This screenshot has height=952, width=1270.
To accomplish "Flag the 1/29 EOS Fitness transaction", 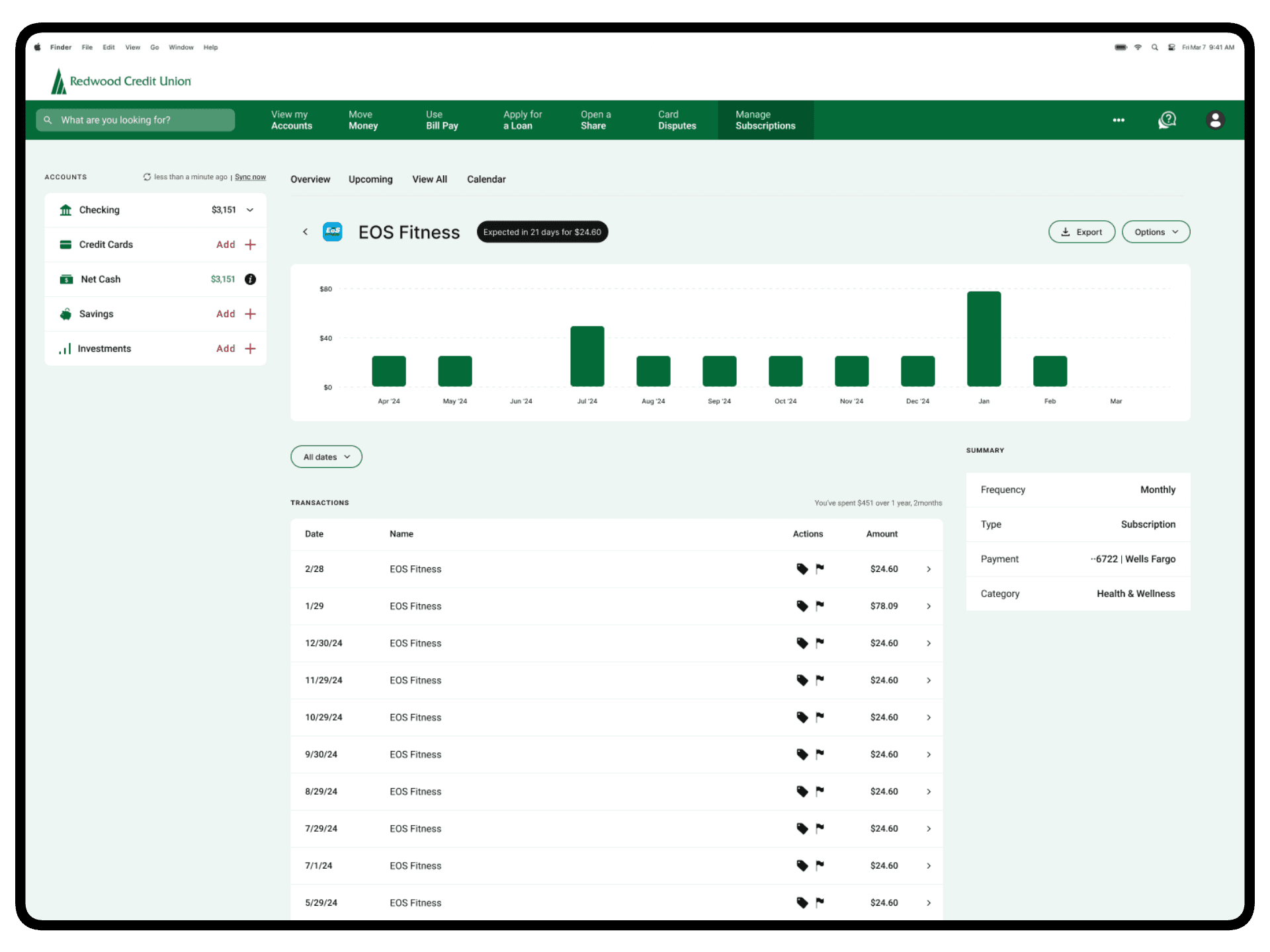I will (x=820, y=606).
